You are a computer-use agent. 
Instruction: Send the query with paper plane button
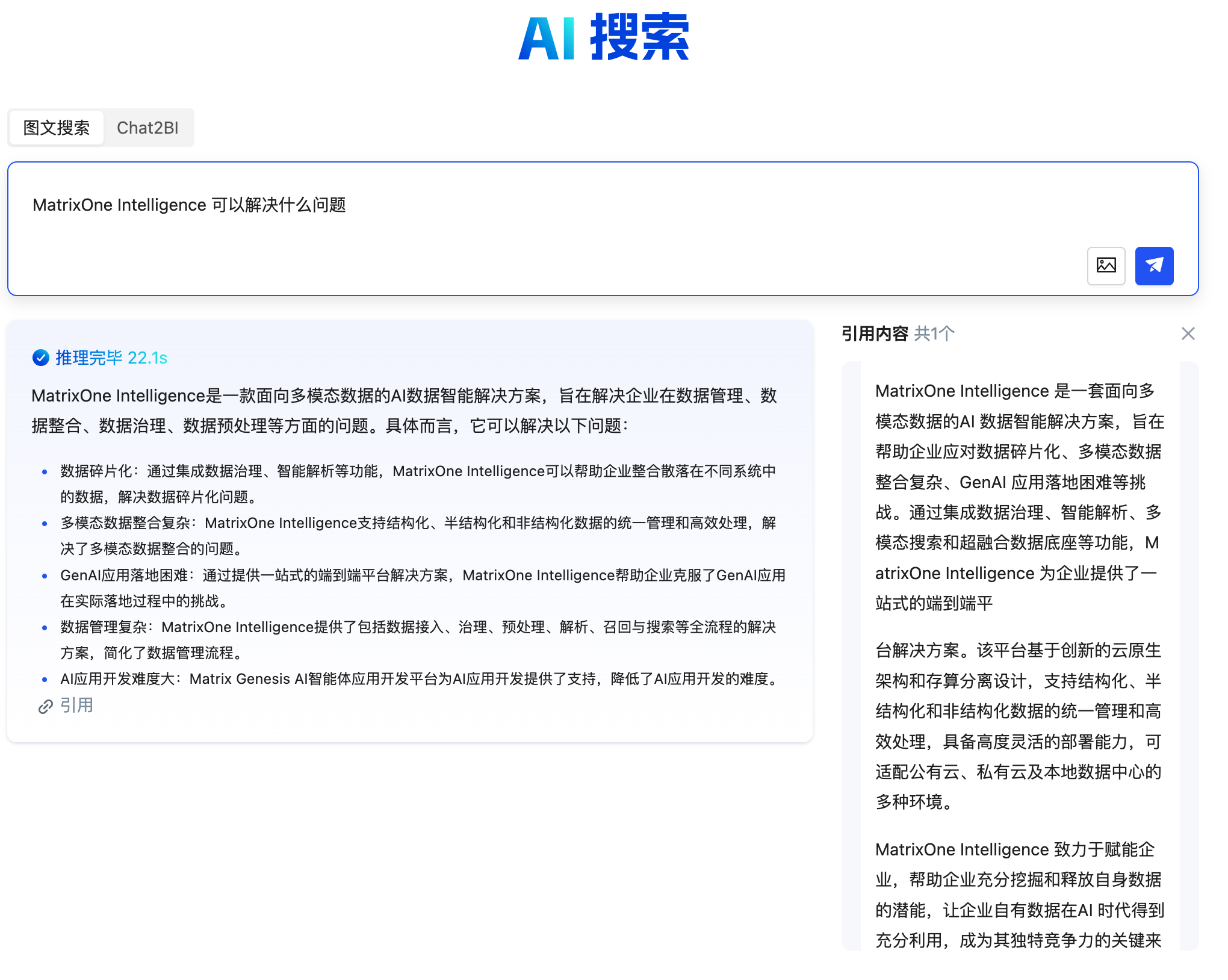coord(1154,265)
